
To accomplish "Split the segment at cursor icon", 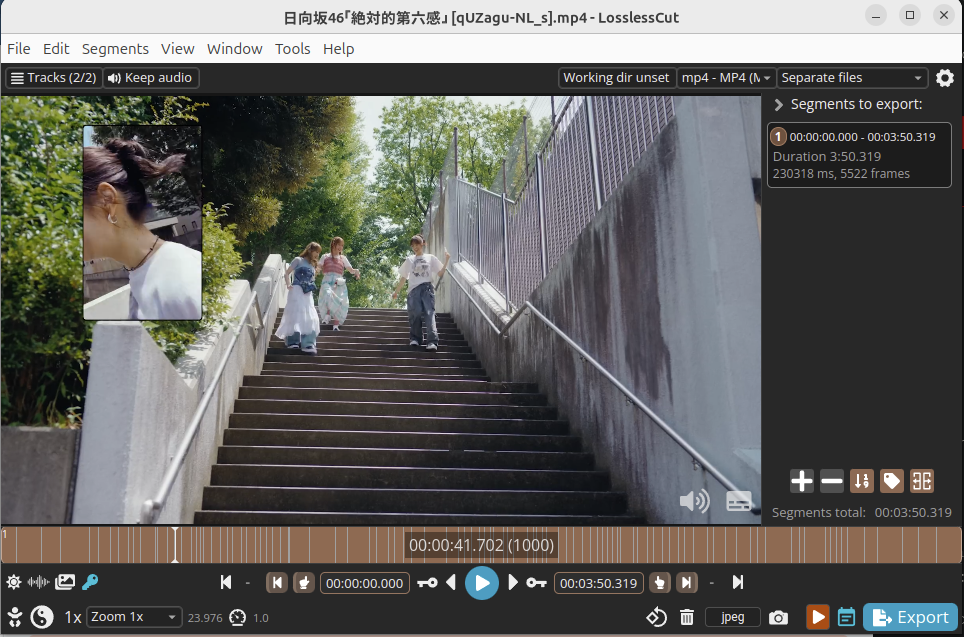I will pos(922,481).
